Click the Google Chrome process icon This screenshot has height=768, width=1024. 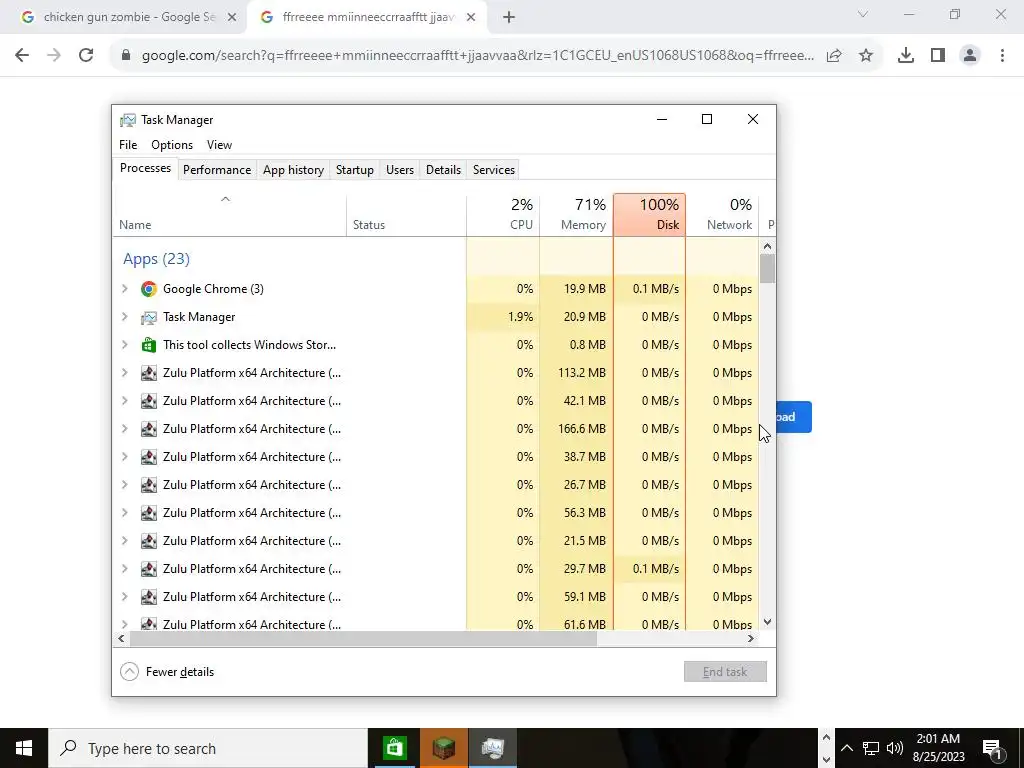point(149,289)
